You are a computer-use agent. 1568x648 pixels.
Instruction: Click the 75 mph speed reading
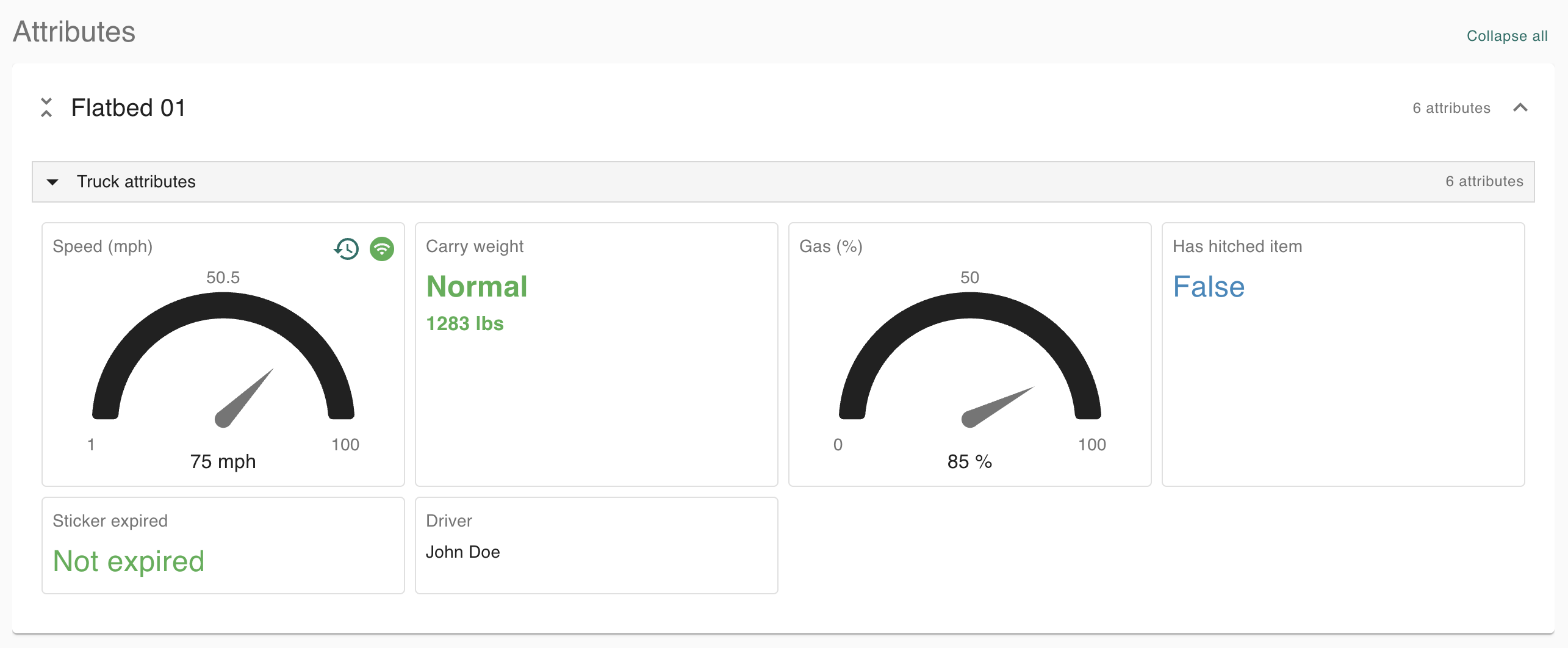[x=223, y=461]
